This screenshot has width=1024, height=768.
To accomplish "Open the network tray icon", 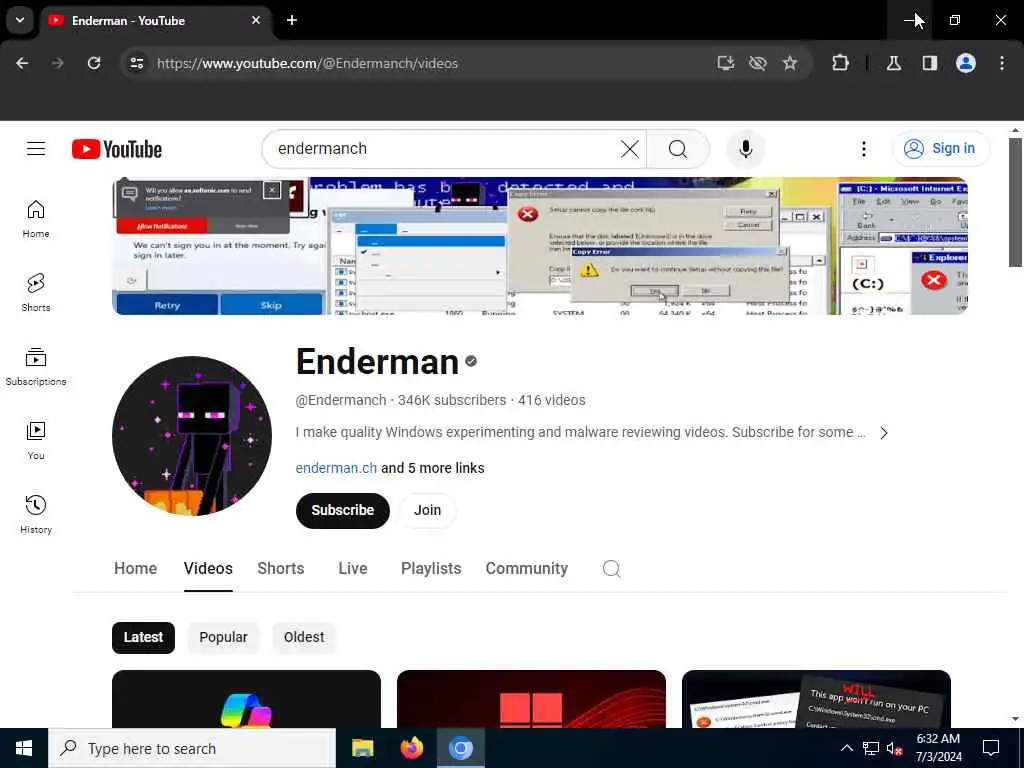I will tap(871, 748).
